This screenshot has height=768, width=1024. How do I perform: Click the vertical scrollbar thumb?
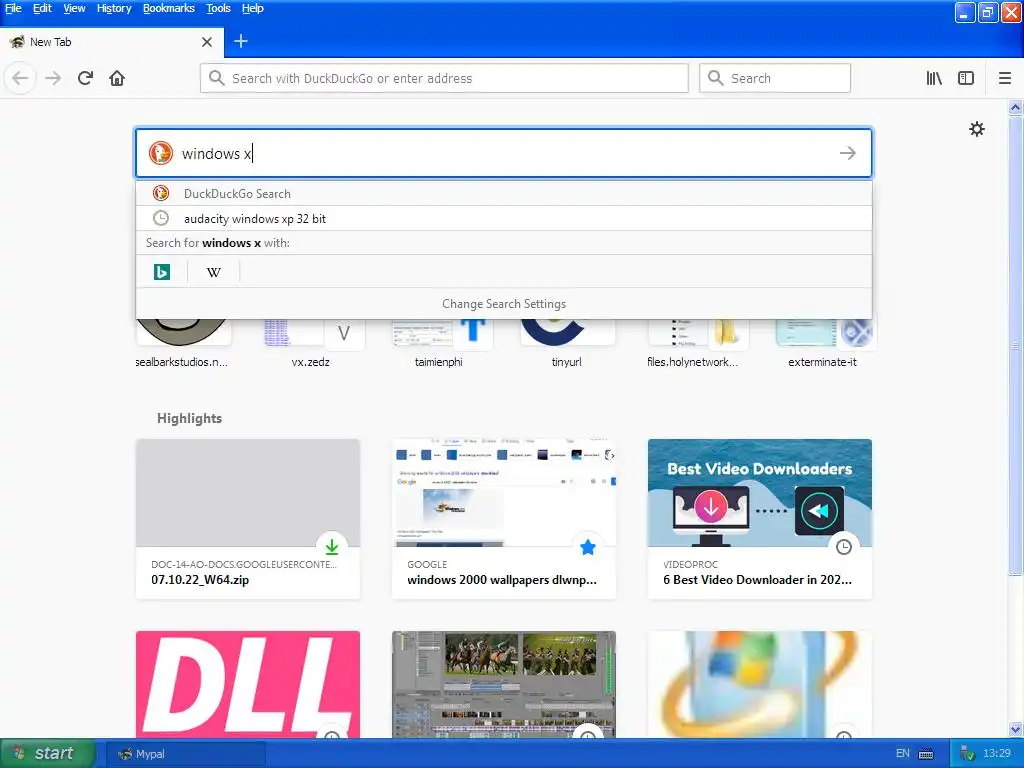(1015, 345)
